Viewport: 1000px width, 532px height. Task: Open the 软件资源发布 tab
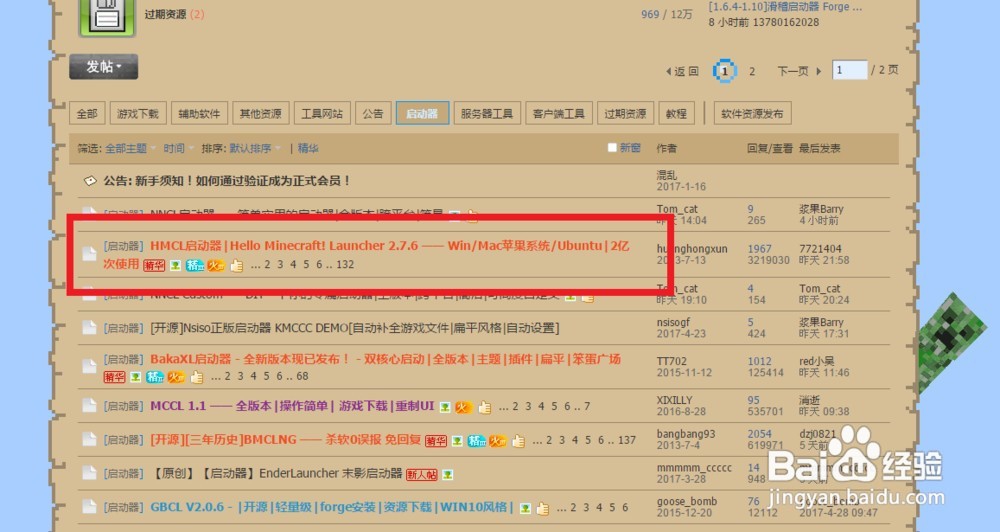(x=753, y=114)
